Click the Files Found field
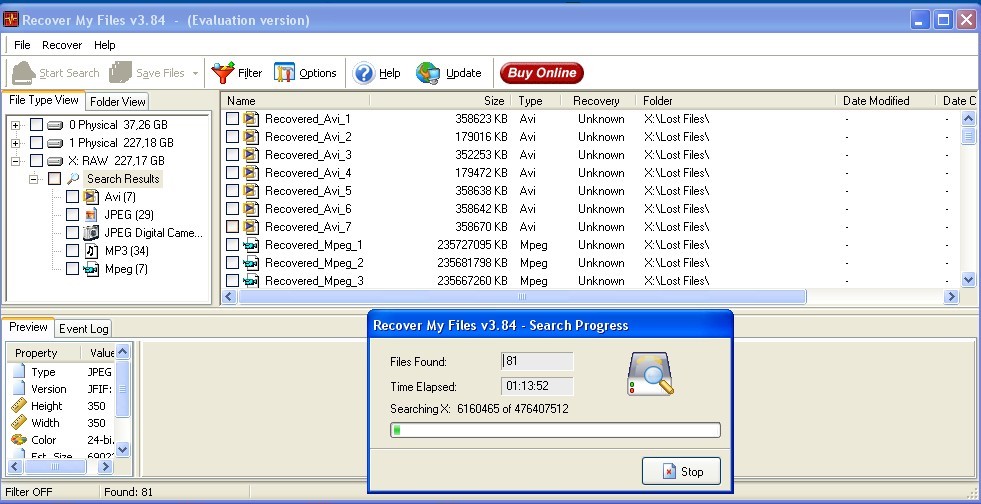981x504 pixels. tap(537, 361)
